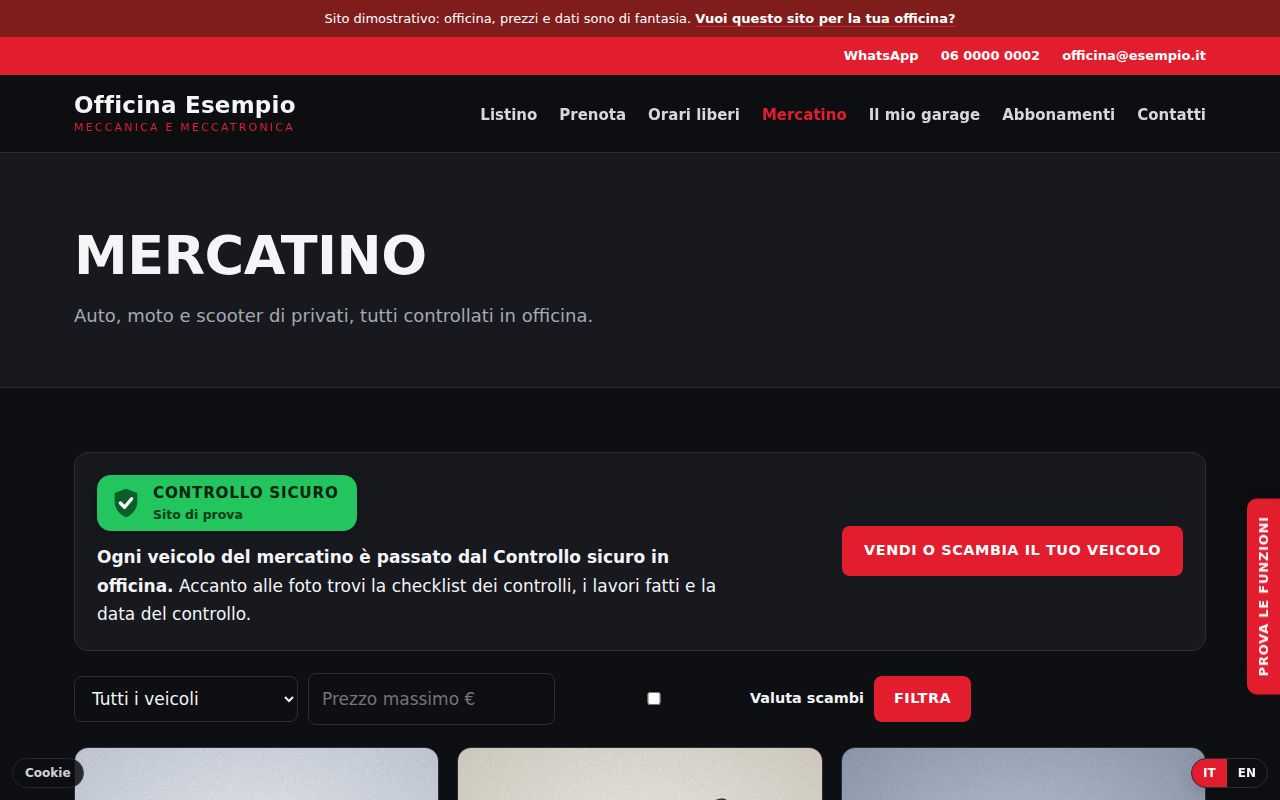This screenshot has width=1280, height=800.
Task: Open the right vehicle card thumbnail
Action: coord(1023,774)
